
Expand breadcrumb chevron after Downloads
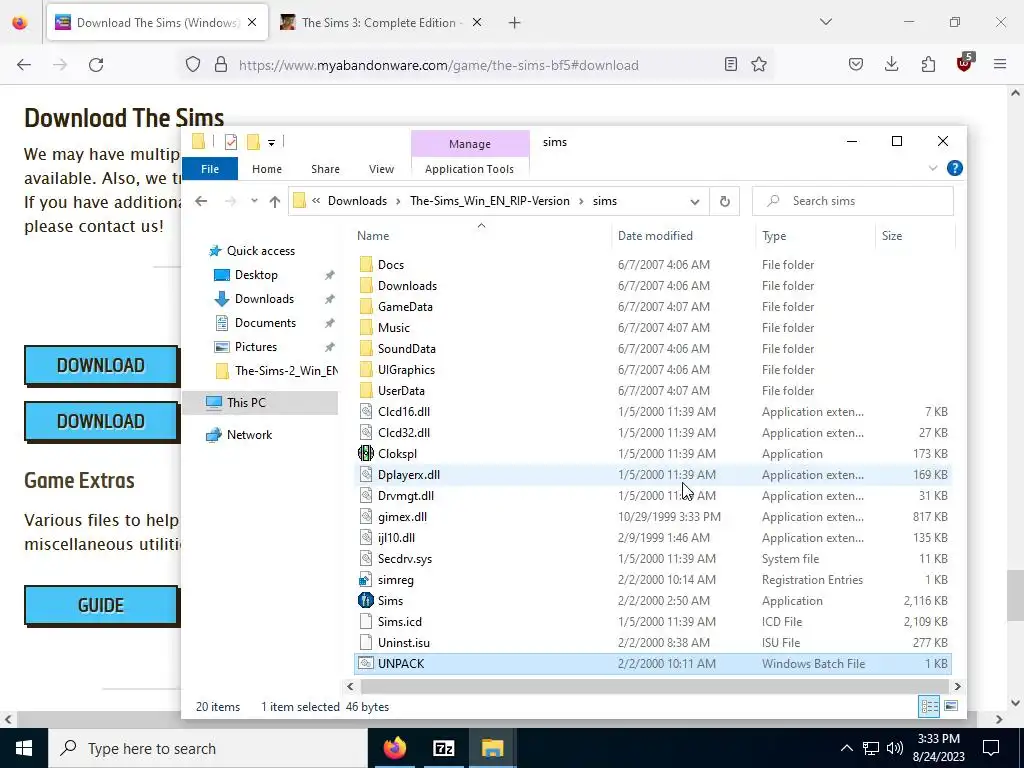[398, 201]
